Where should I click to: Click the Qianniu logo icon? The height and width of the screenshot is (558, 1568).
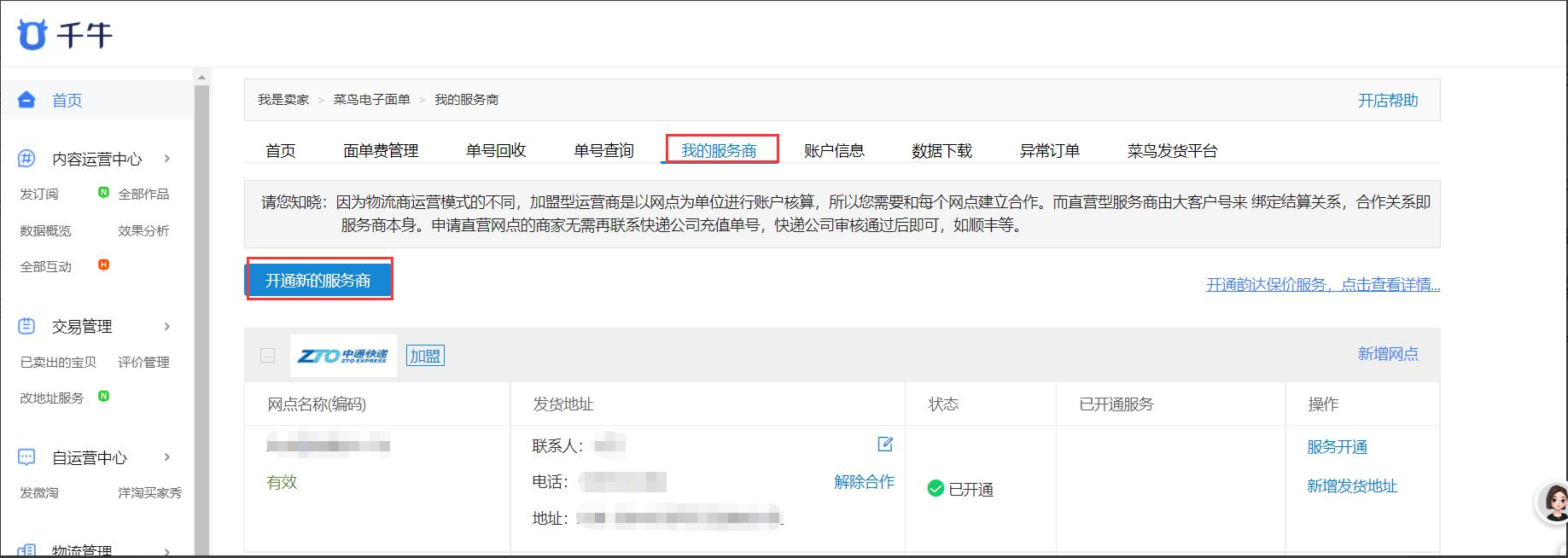point(32,35)
